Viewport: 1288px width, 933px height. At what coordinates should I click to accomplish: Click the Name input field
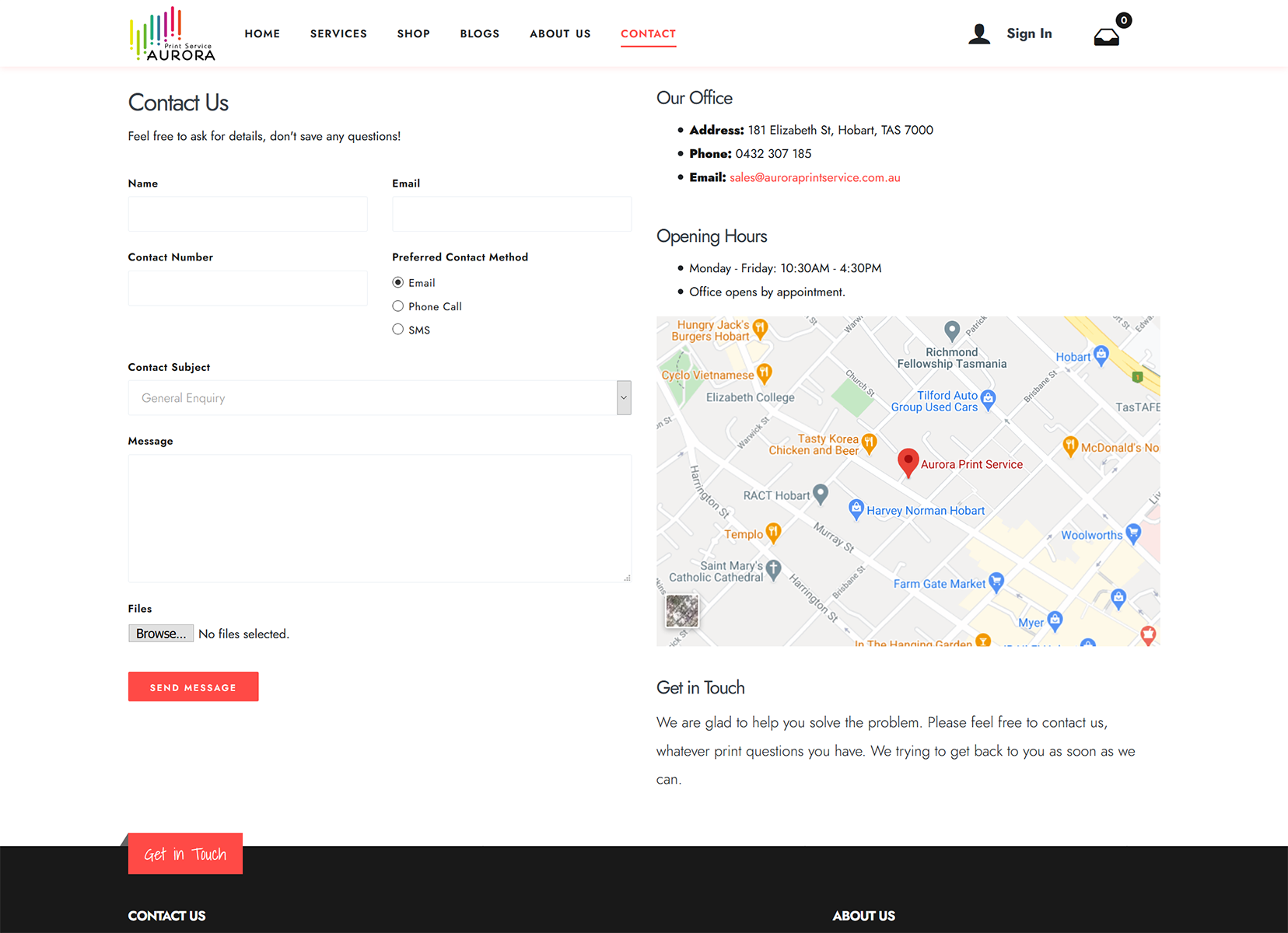248,214
